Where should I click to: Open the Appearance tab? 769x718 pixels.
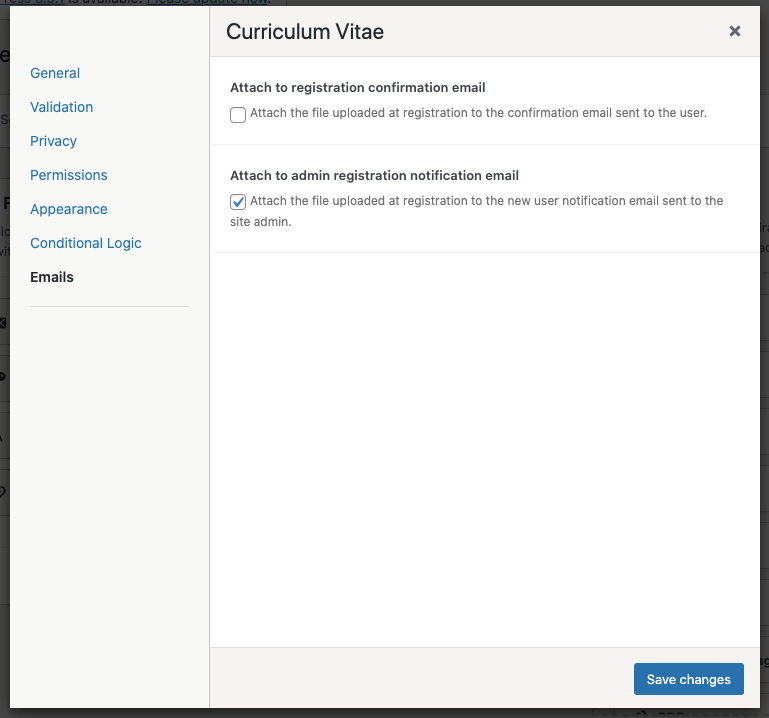click(x=69, y=209)
